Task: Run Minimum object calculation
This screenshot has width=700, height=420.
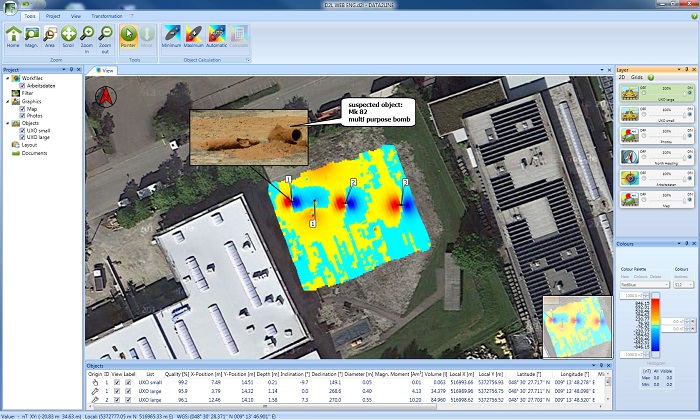Action: point(170,35)
